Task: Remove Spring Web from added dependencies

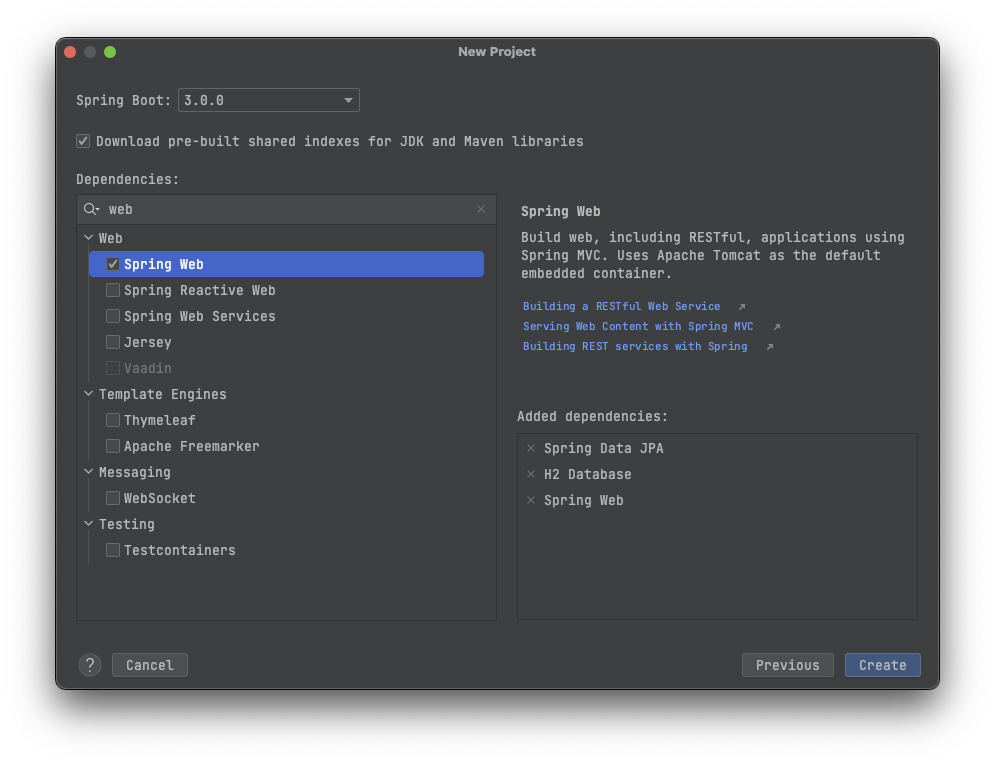Action: point(531,500)
